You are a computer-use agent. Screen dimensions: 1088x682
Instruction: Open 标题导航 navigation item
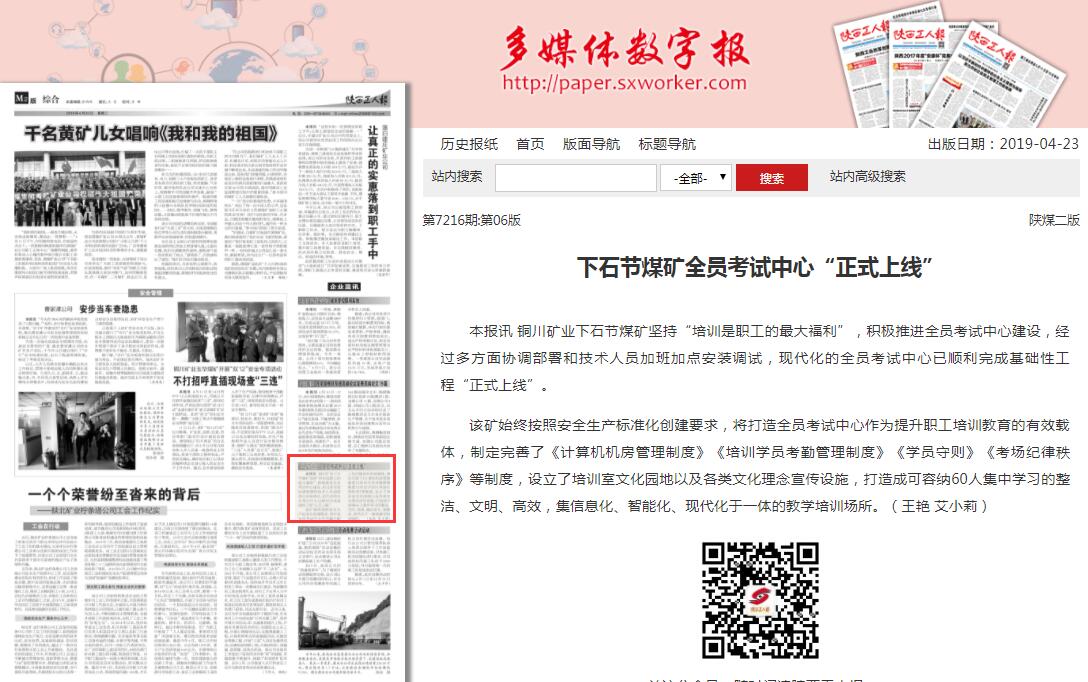pos(667,144)
